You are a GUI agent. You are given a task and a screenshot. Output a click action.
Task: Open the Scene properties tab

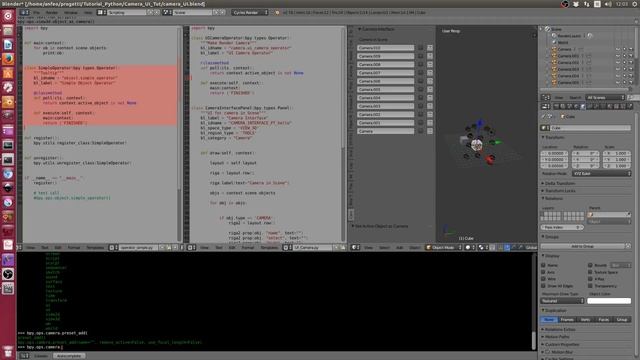tap(569, 107)
